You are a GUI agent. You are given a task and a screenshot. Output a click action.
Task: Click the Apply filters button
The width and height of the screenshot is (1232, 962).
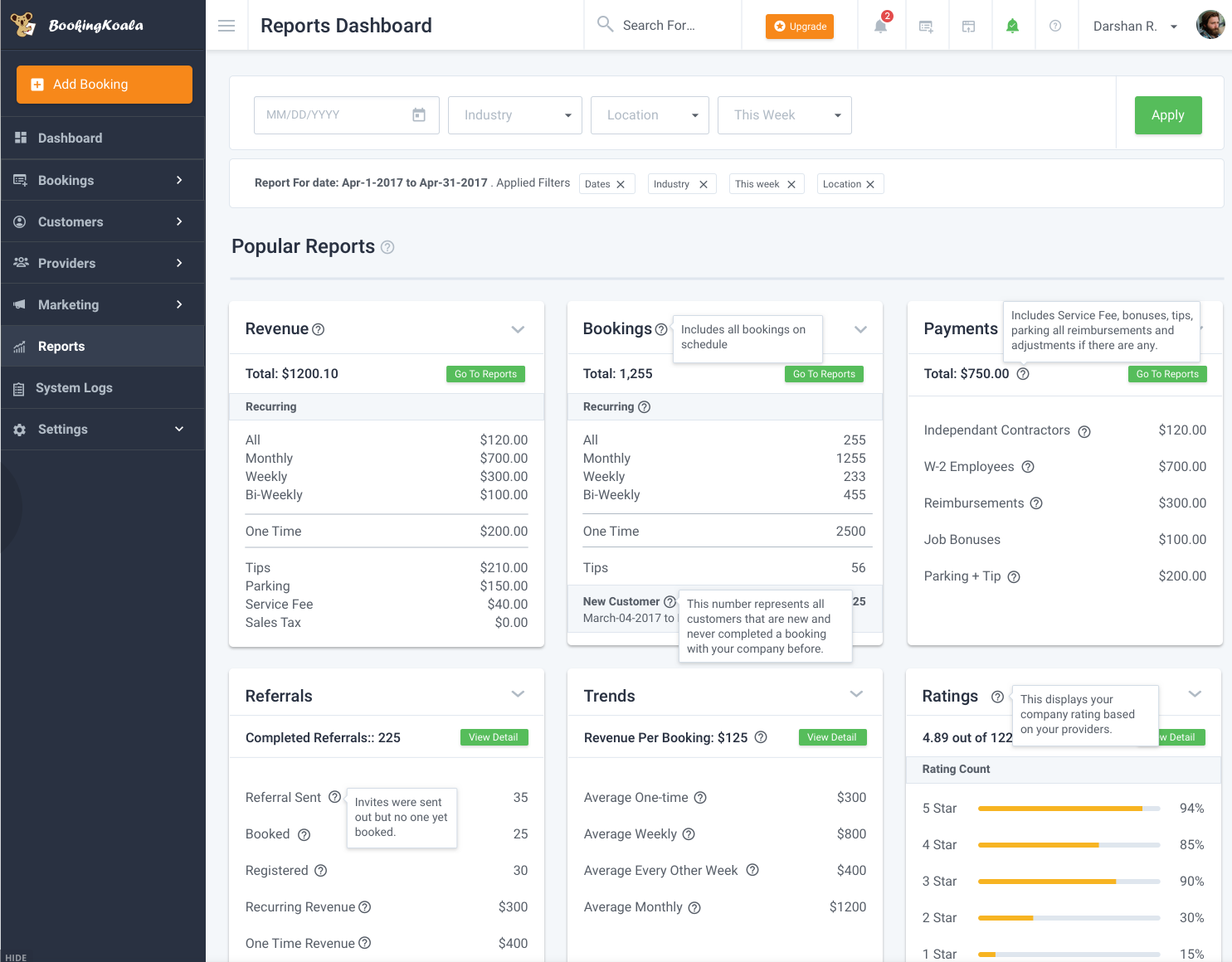pos(1167,114)
